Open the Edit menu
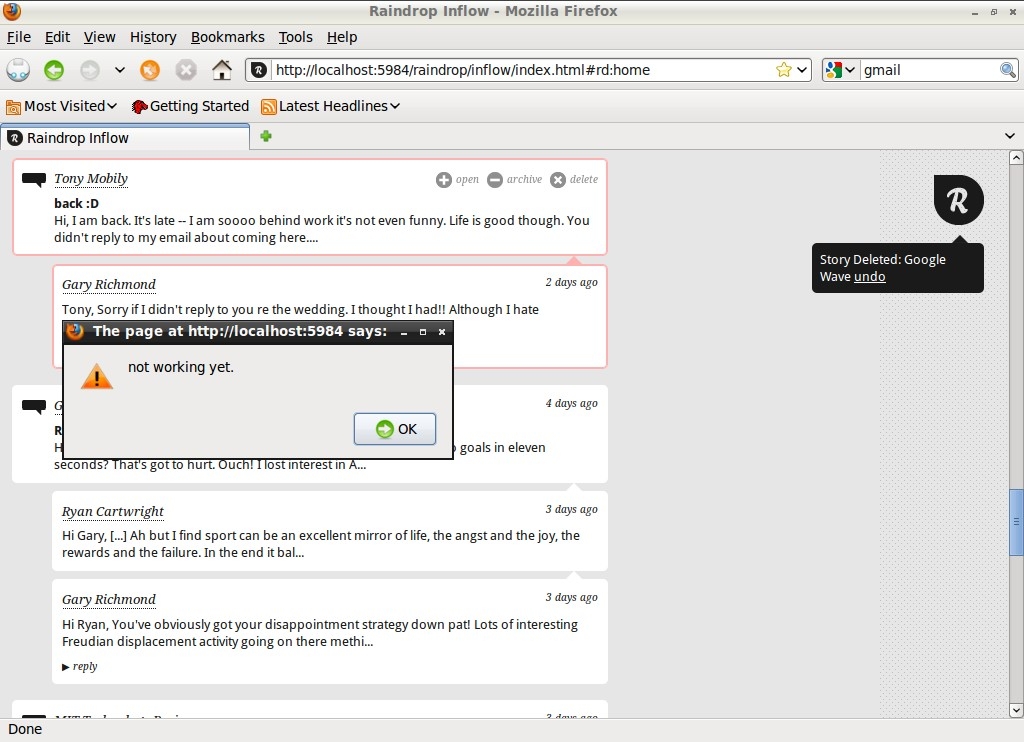Screen dimensions: 1024x742 coord(57,37)
